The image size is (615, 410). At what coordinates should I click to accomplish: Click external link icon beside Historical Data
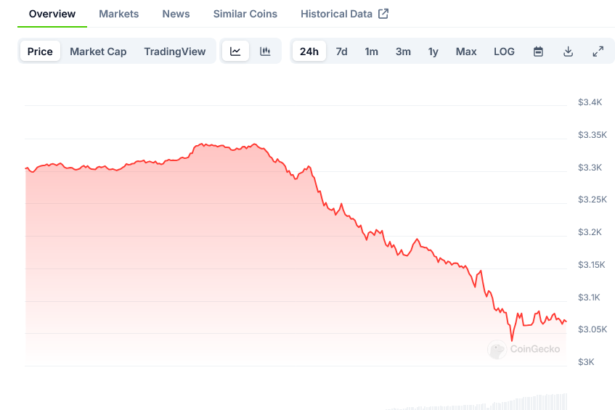(x=383, y=14)
